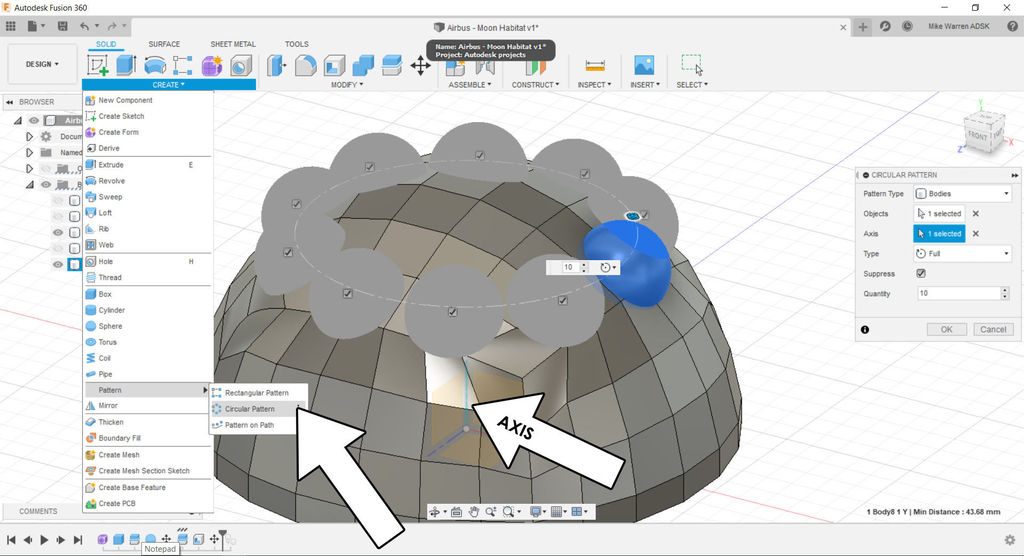Image resolution: width=1024 pixels, height=556 pixels.
Task: Uncheck the Suppress checkbox
Action: [921, 273]
